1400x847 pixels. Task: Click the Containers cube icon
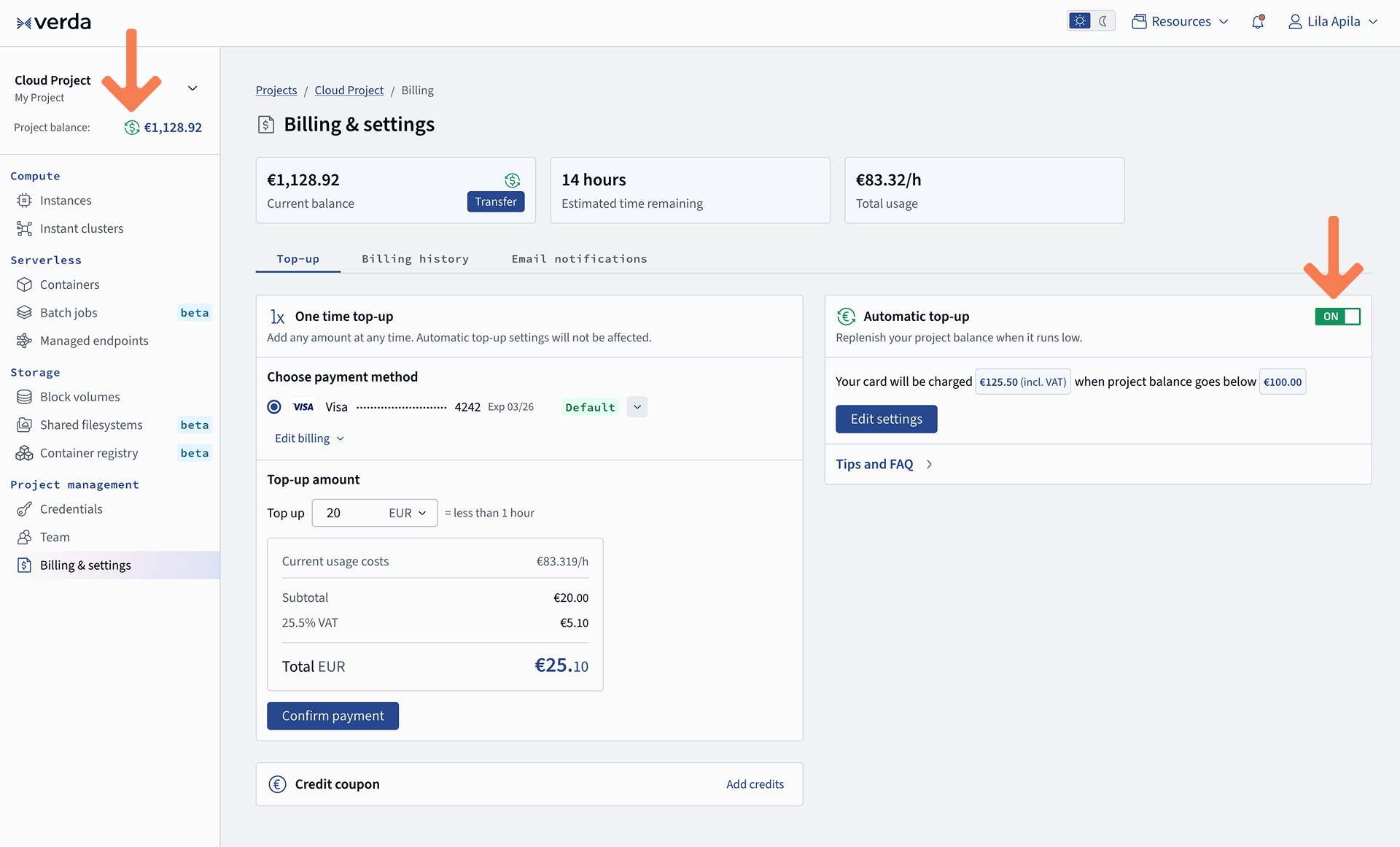click(24, 285)
